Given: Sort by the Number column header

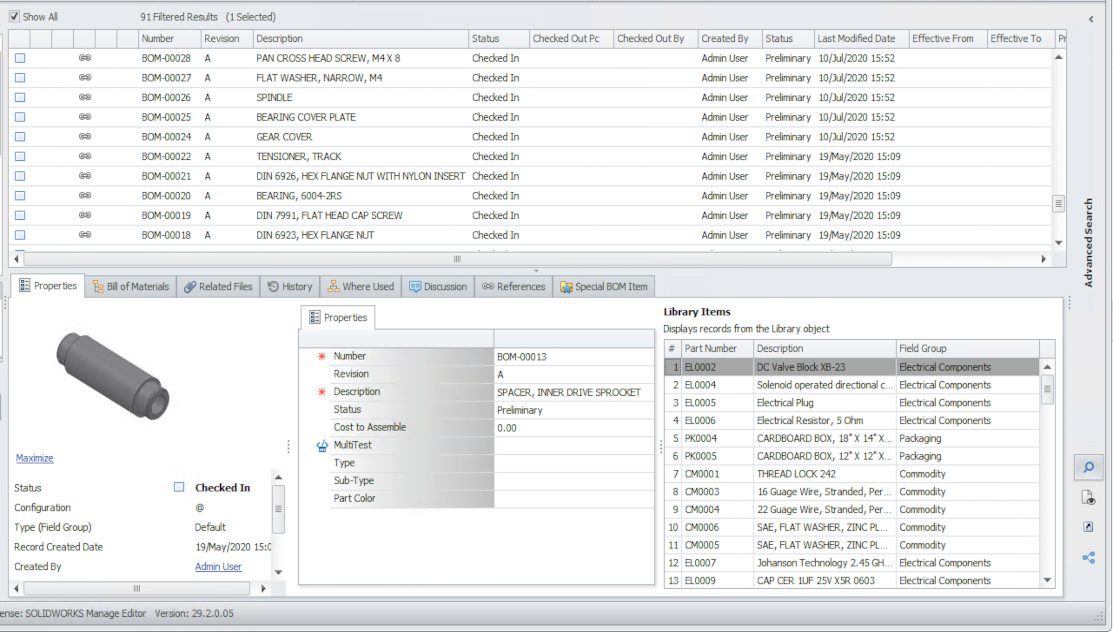Looking at the screenshot, I should click(169, 38).
